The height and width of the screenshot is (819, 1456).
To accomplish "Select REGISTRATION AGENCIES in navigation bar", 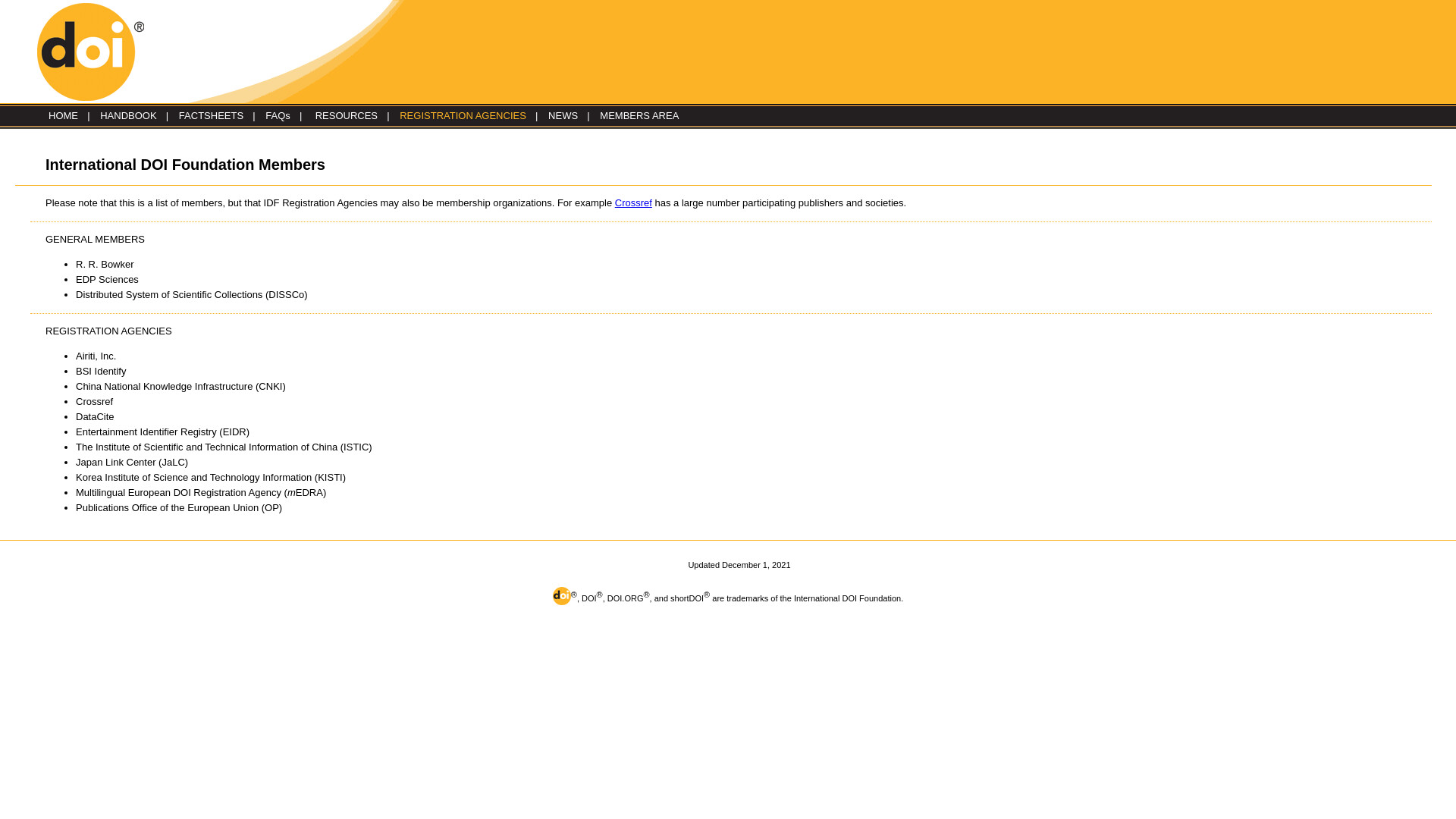I will [x=463, y=116].
